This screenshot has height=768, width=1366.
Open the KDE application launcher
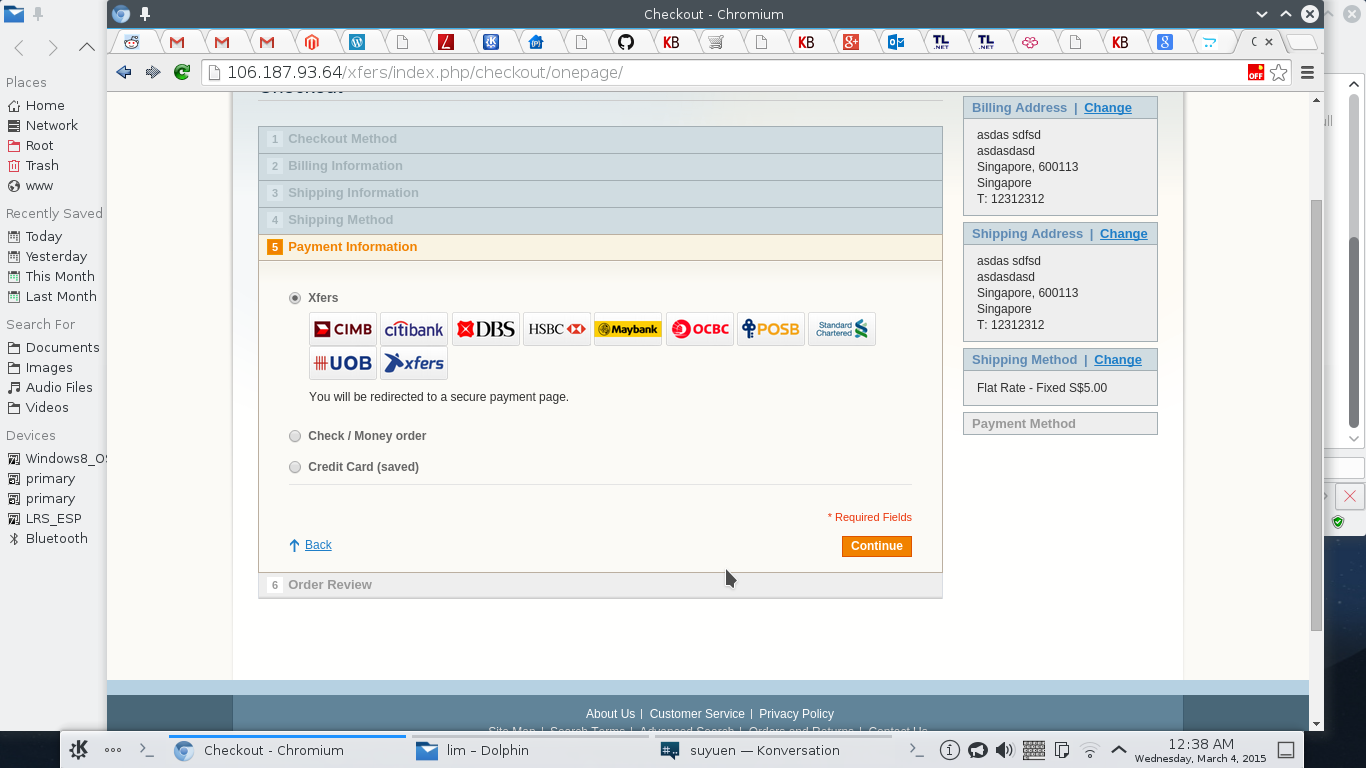coord(79,750)
